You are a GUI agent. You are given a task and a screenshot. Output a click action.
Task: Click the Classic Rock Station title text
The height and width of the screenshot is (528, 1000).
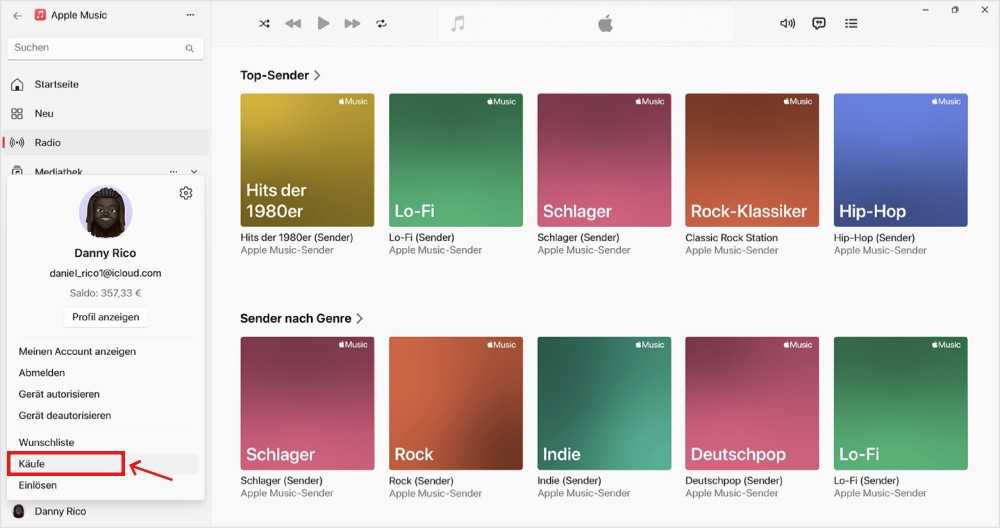(732, 238)
